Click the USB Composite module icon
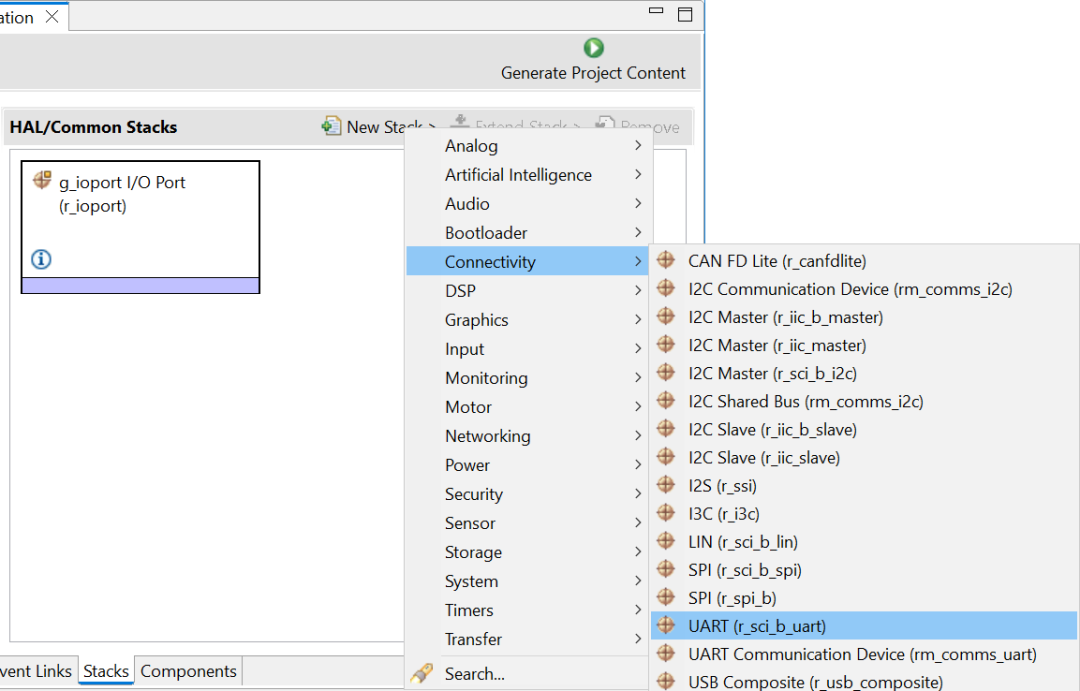Image resolution: width=1080 pixels, height=691 pixels. (667, 682)
